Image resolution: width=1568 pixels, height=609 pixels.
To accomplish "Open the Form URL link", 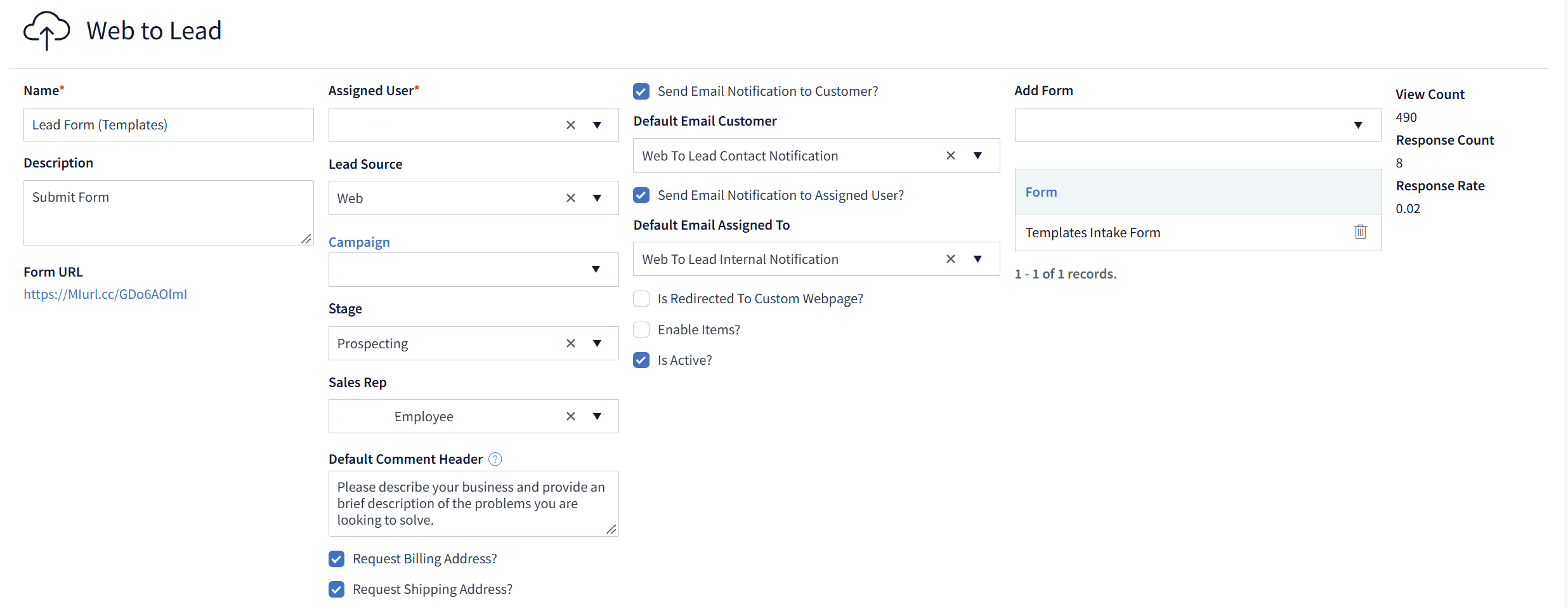I will click(x=105, y=294).
